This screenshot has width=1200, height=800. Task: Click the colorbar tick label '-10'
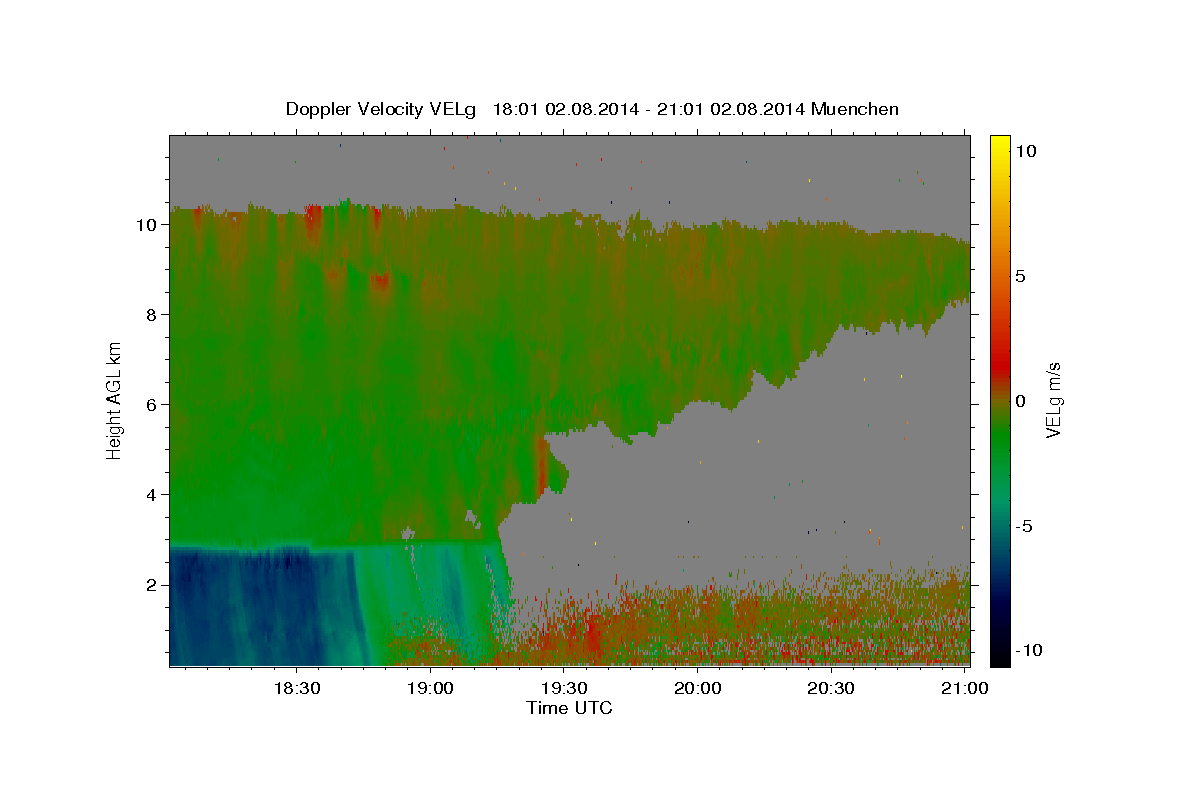click(x=1029, y=651)
